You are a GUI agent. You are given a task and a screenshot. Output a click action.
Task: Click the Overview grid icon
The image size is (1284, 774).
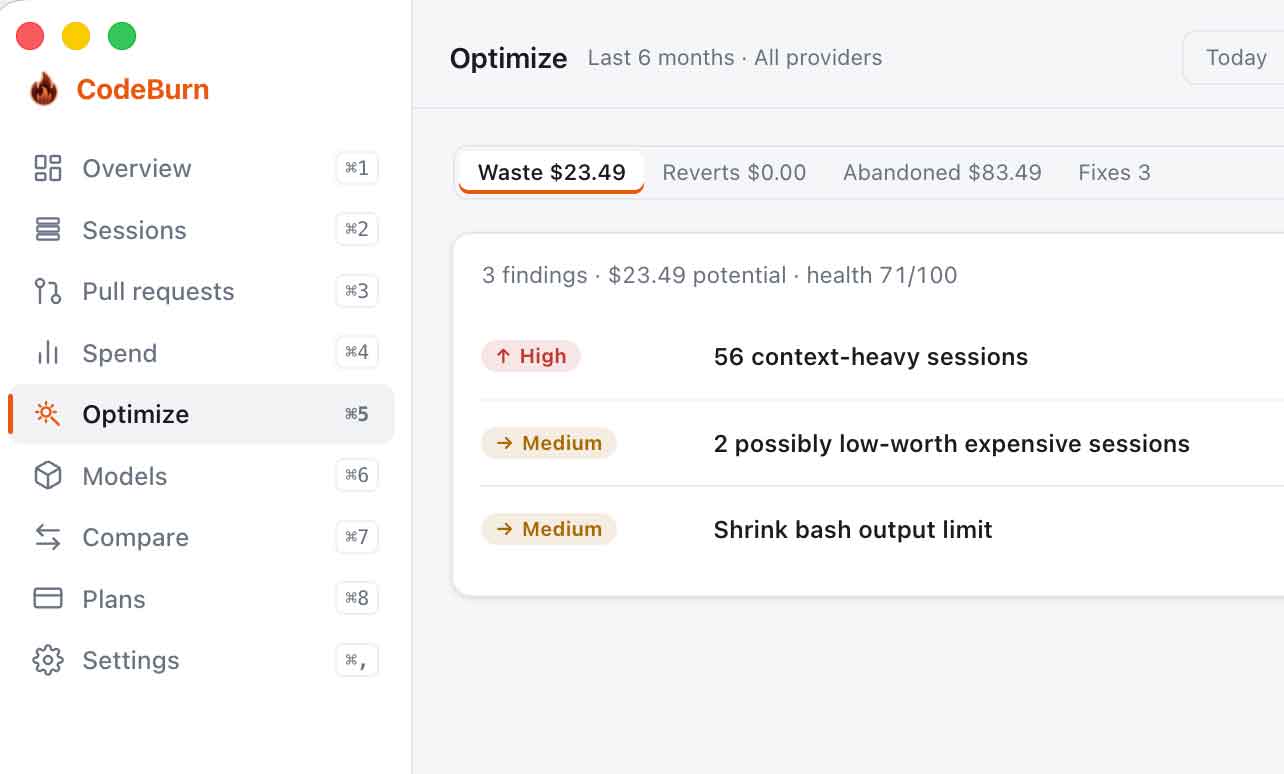coord(48,168)
